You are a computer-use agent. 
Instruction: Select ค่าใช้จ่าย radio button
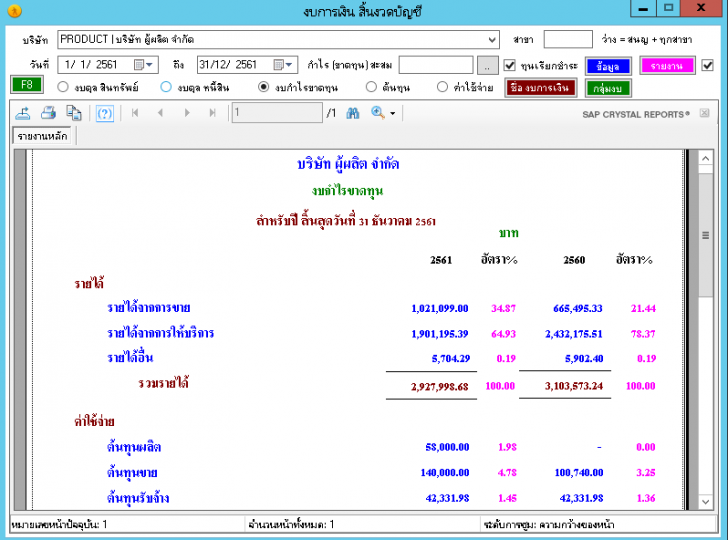coord(442,87)
